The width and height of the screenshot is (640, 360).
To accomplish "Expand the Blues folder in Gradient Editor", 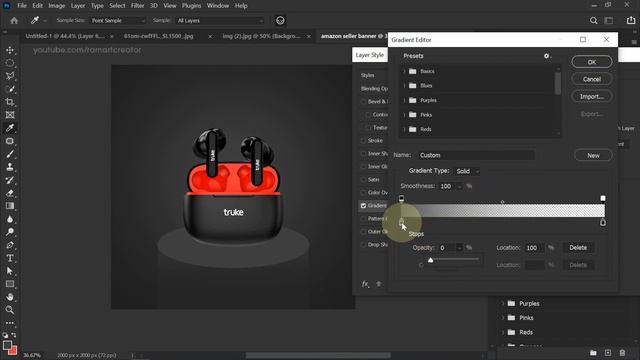I will 404,86.
